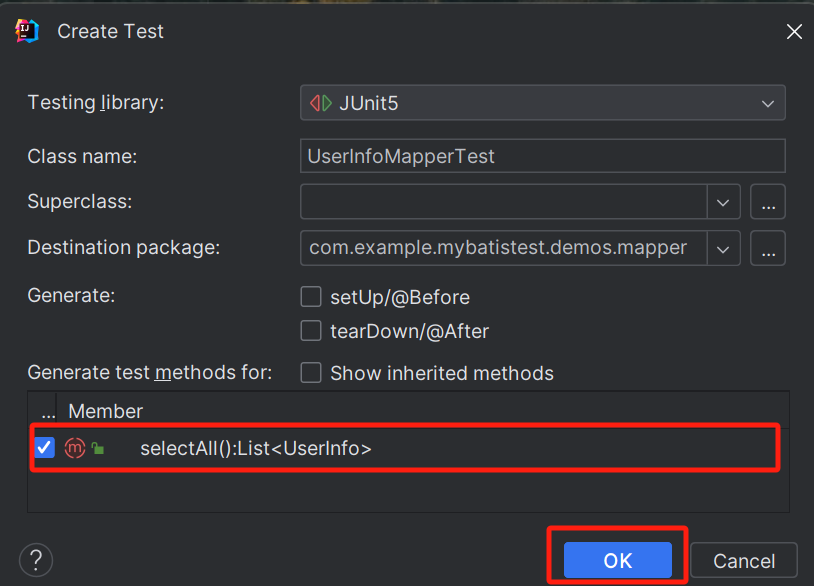Click the method icon beside selectAll()
814x586 pixels.
point(75,447)
